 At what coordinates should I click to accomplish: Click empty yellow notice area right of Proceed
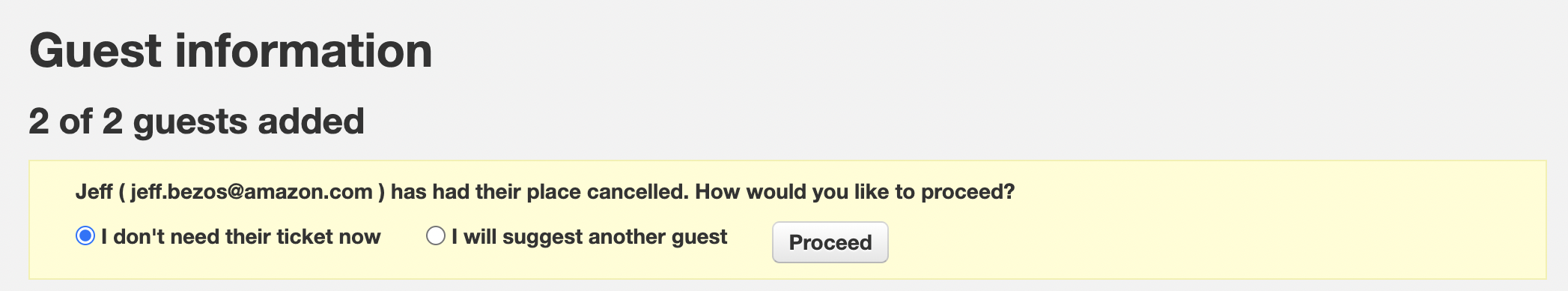[x=1213, y=241]
